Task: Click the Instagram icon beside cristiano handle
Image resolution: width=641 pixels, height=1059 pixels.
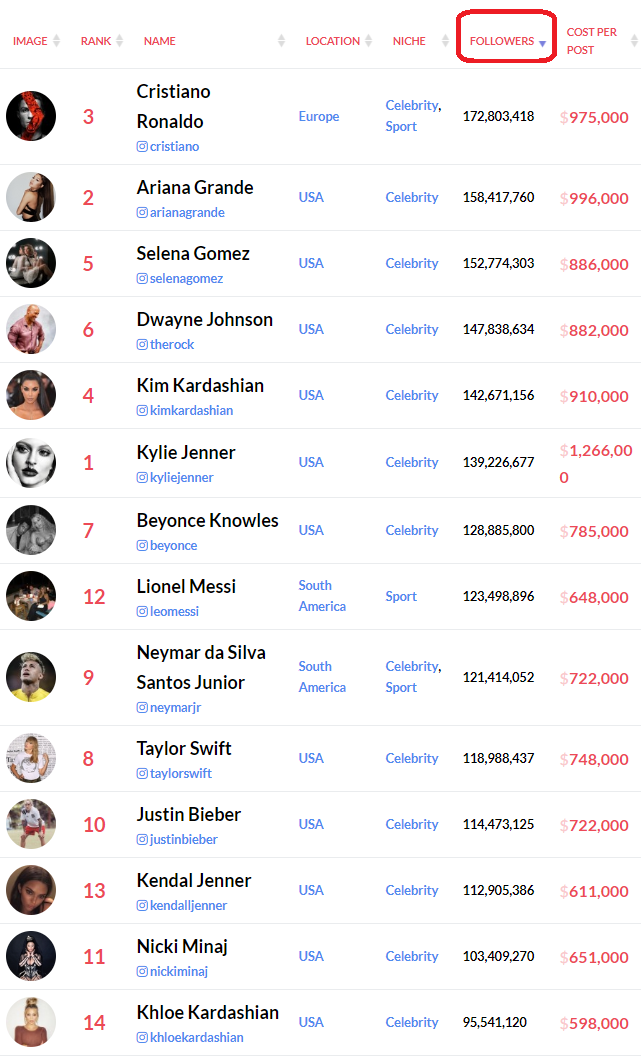Action: pos(142,147)
